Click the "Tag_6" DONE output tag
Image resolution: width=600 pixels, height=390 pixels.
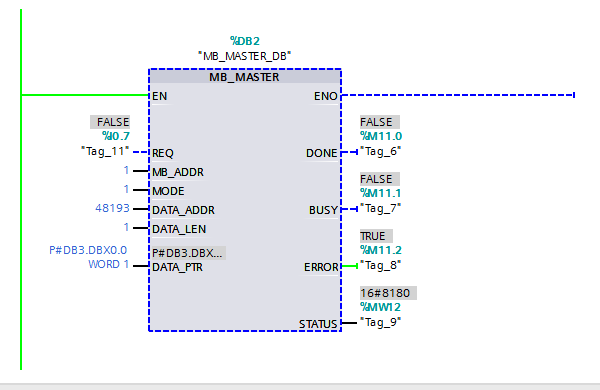coord(380,152)
